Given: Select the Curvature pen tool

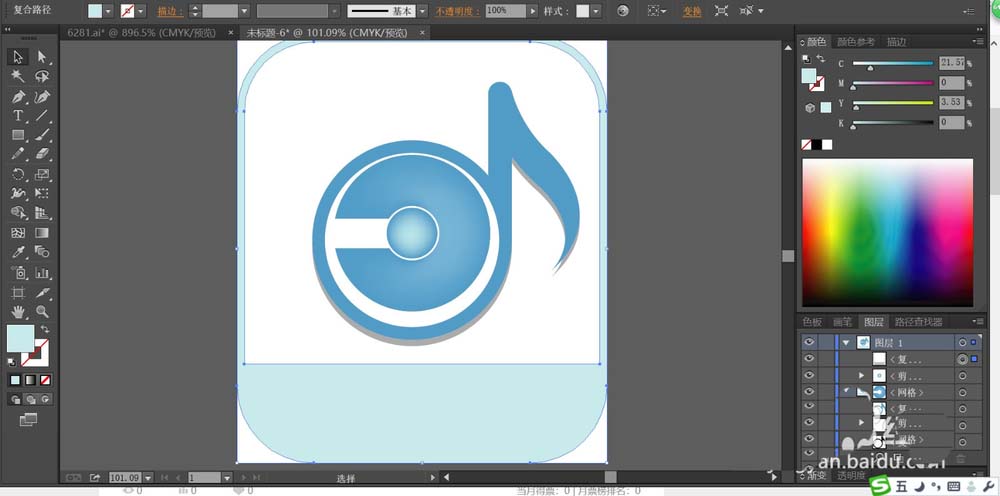Looking at the screenshot, I should click(x=42, y=96).
